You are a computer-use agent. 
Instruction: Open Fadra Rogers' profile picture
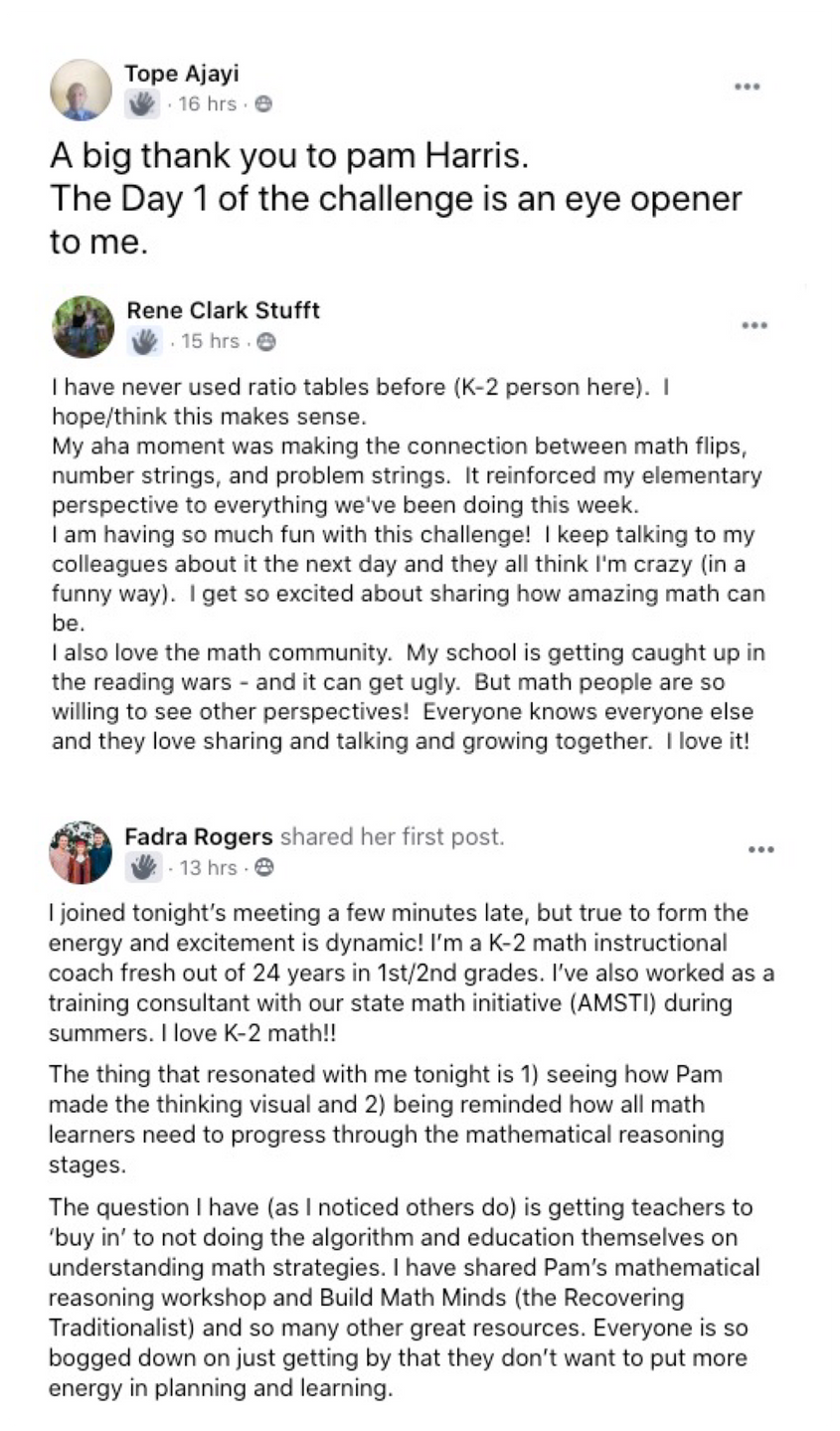[x=81, y=852]
